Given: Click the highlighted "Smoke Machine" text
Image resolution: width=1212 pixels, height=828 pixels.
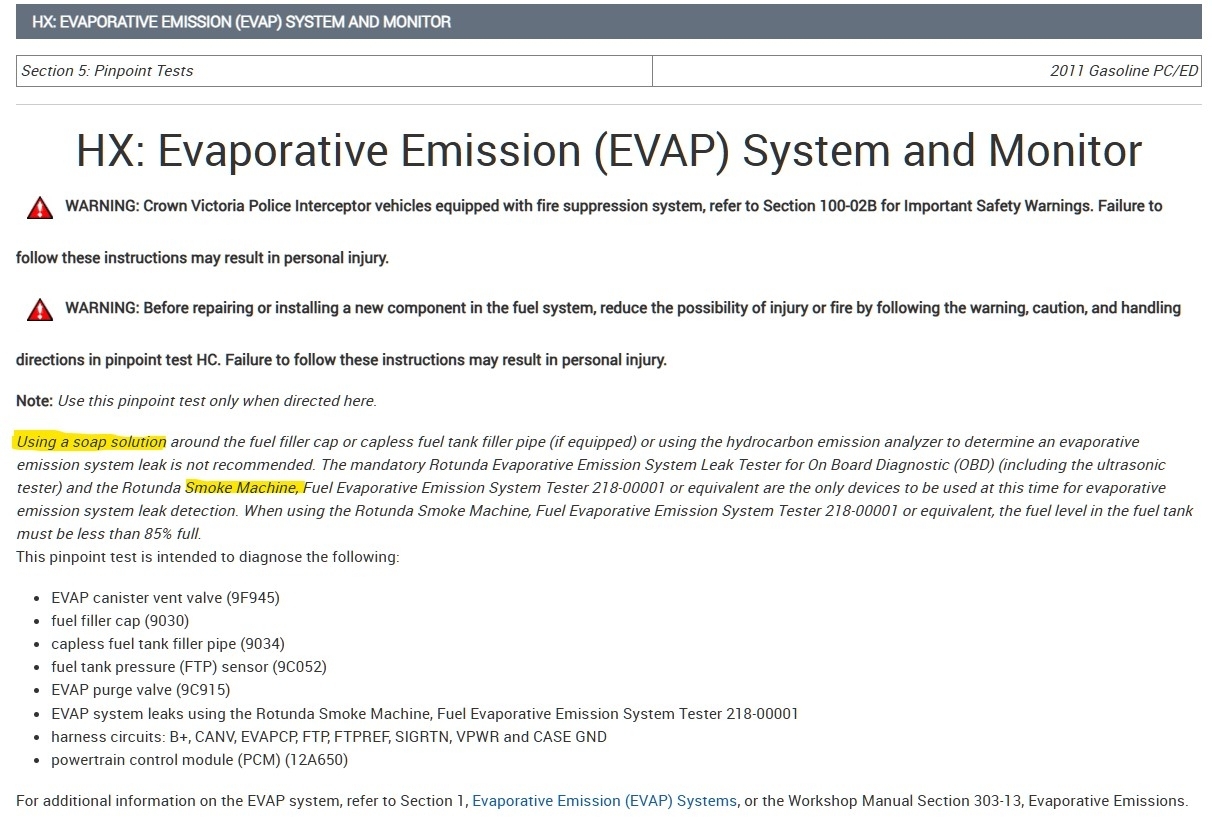Looking at the screenshot, I should [242, 488].
